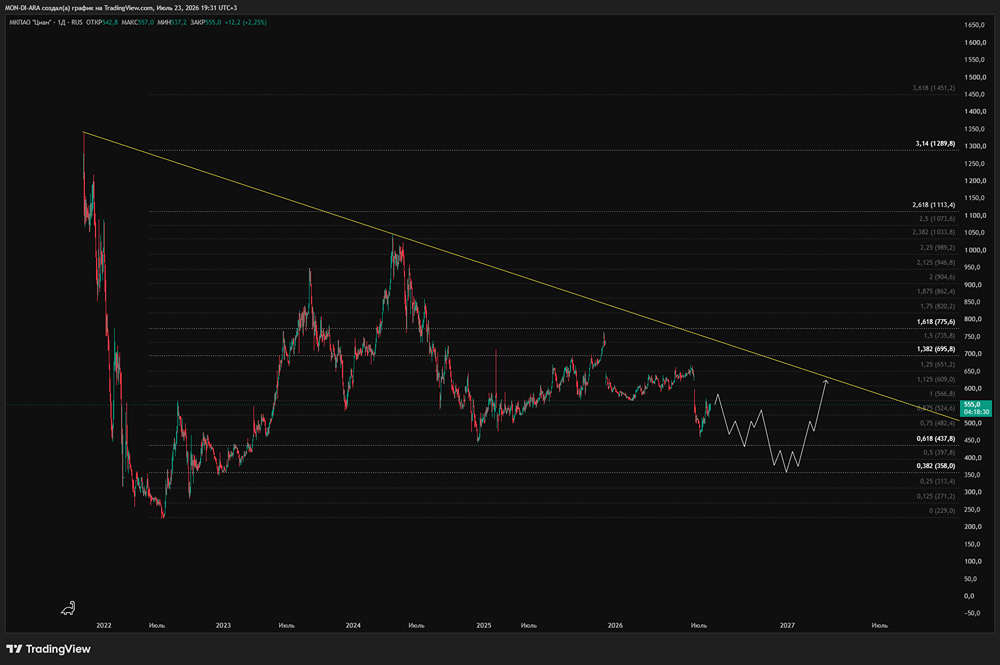Viewport: 1000px width, 665px height.
Task: Click the 1000,0 price axis label
Action: [x=975, y=250]
